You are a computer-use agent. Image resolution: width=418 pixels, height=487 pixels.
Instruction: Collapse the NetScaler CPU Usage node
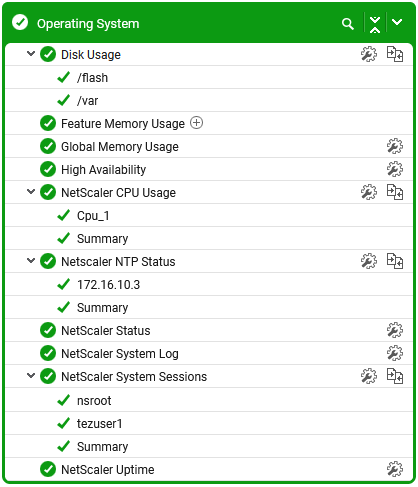point(31,191)
